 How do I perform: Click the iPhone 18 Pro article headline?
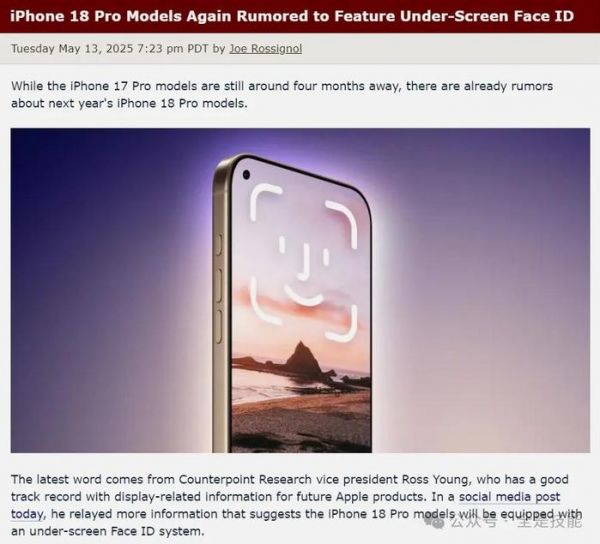pyautogui.click(x=292, y=16)
